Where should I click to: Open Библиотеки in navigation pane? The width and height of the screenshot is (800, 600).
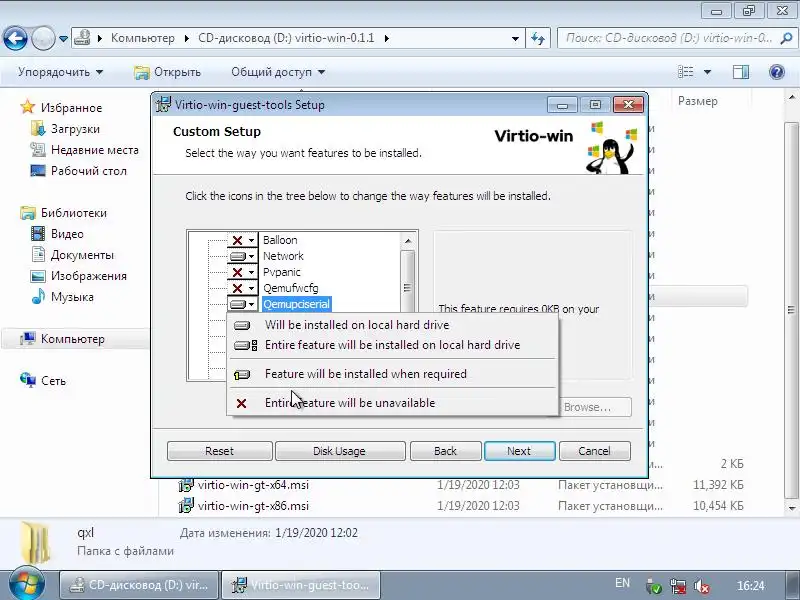pos(63,213)
